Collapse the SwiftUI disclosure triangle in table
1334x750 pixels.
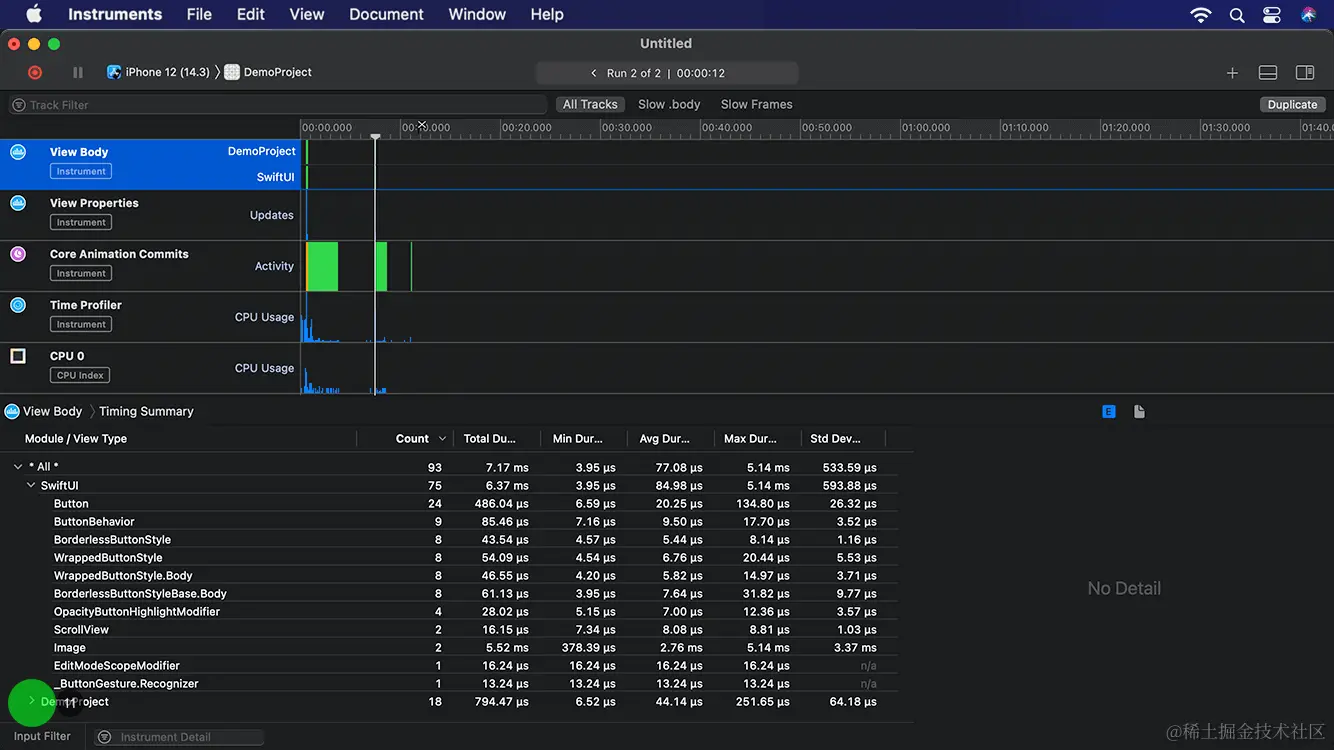pyautogui.click(x=31, y=485)
